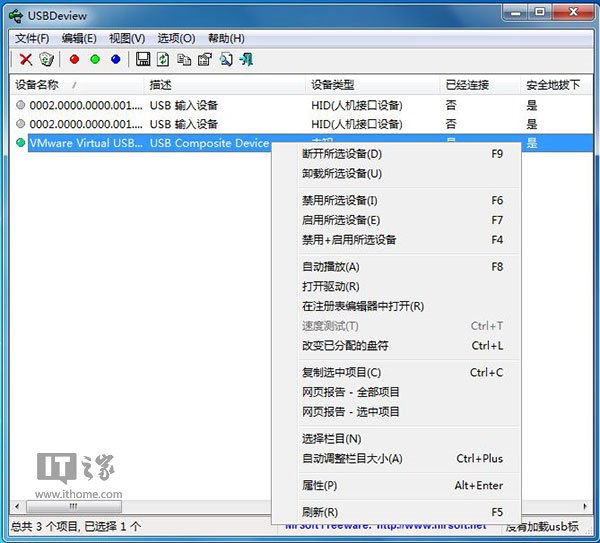Screen dimensions: 600x543
Task: Click the USBDeview app icon in title bar
Action: [16, 16]
